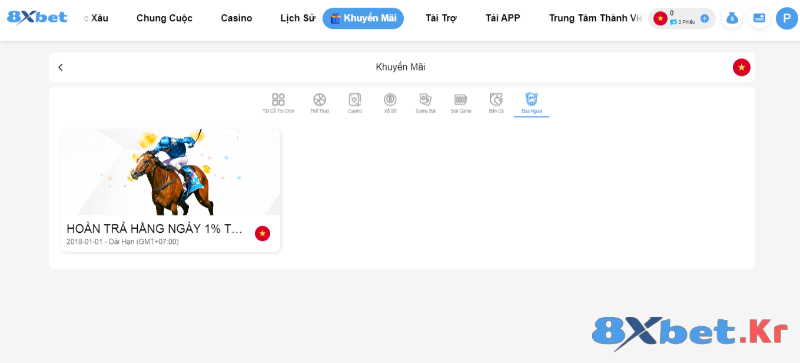Open the Vietnam flag region selector in Khuyến Mãi bar
The height and width of the screenshot is (363, 800).
(x=741, y=67)
